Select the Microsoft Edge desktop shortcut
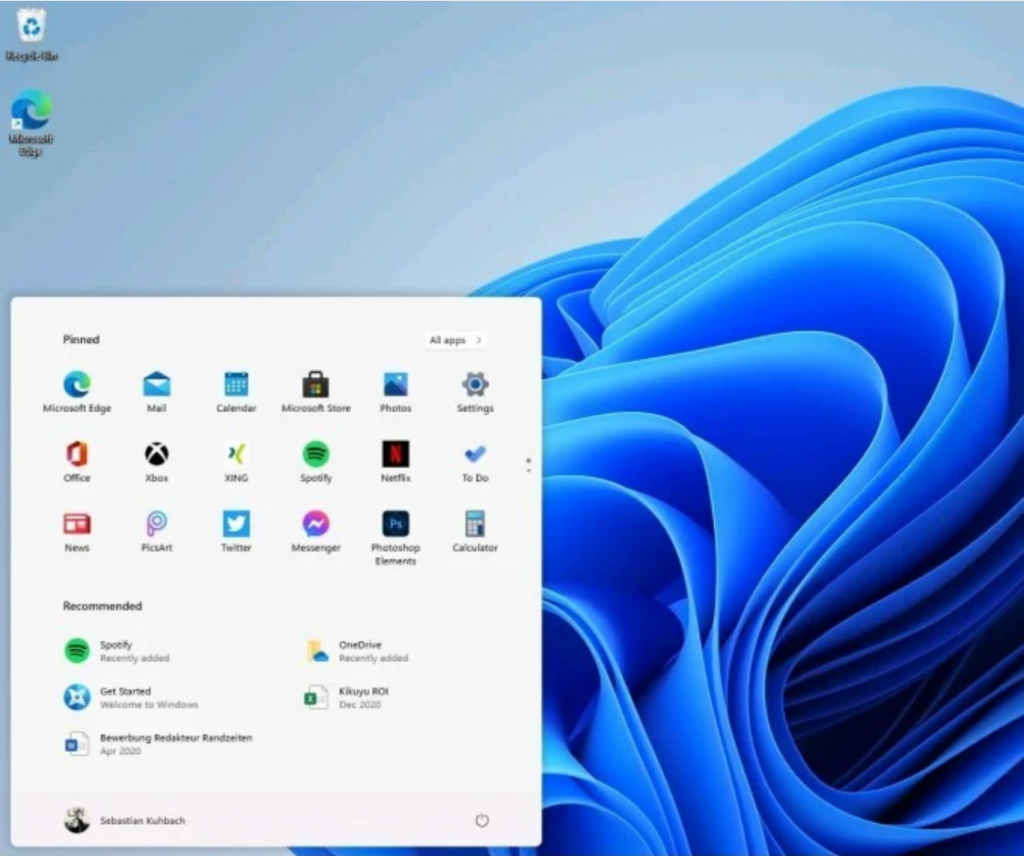1024x856 pixels. 31,123
